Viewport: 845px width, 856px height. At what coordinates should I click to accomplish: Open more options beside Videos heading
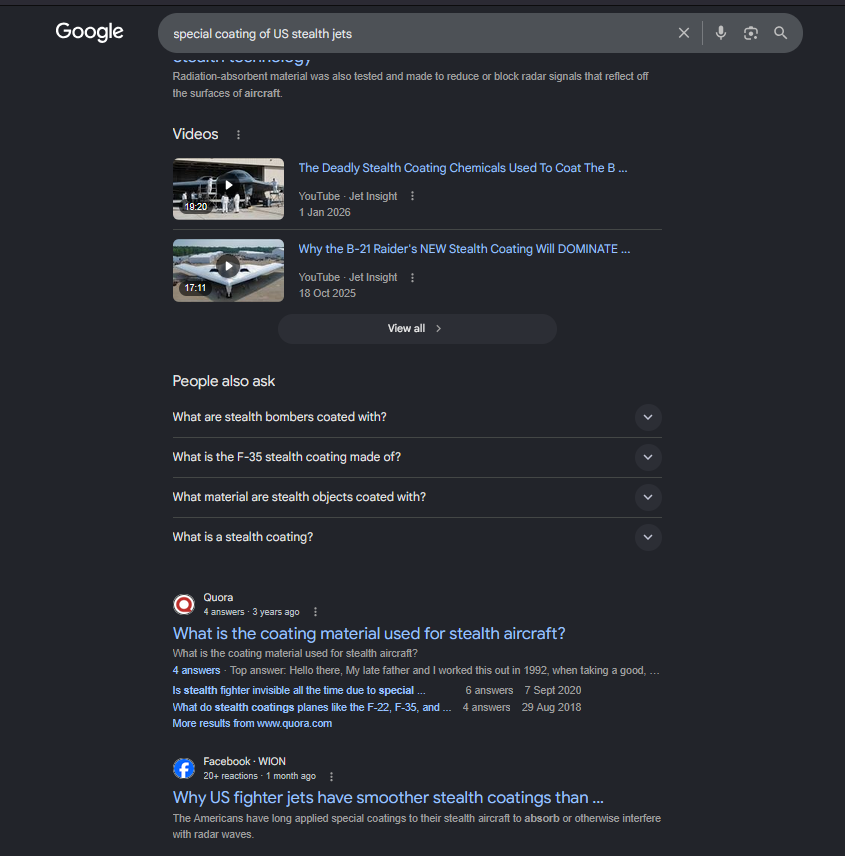pyautogui.click(x=238, y=135)
